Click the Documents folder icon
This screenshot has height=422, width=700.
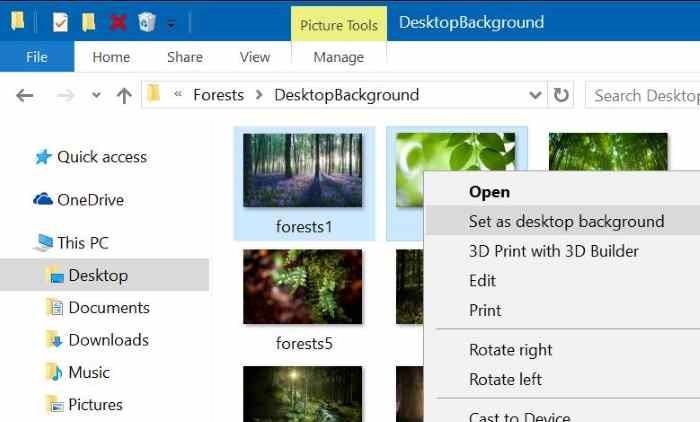click(55, 307)
